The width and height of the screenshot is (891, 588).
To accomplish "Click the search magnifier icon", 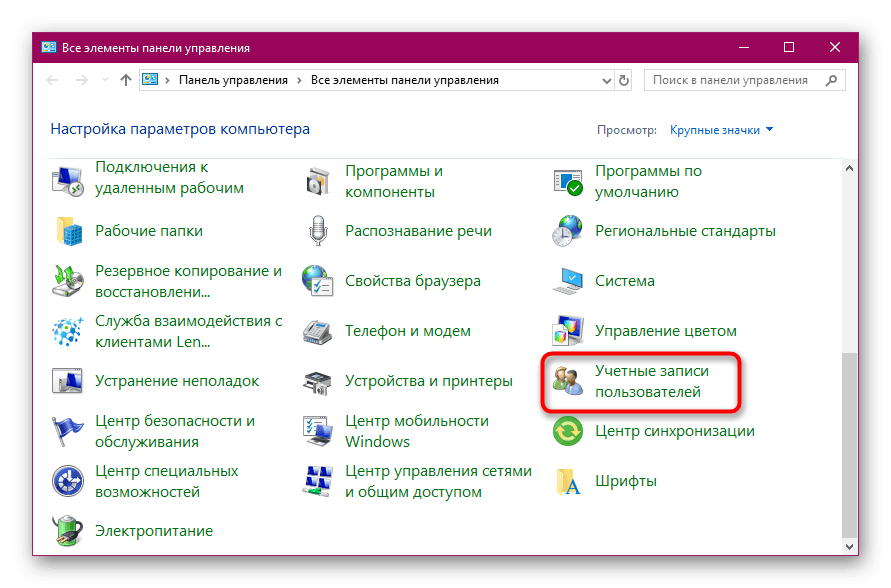I will (831, 81).
